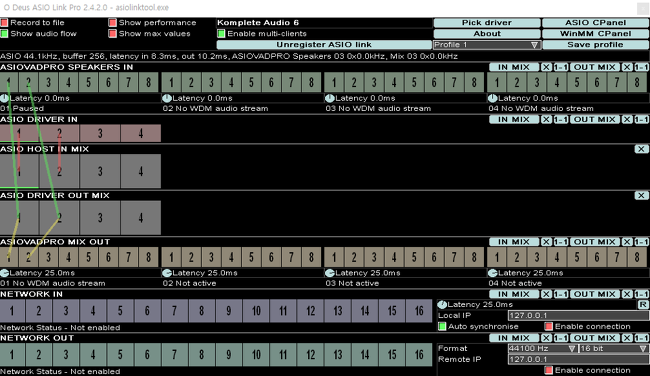Clear the ASIO Host In Mix connections (X)

pyautogui.click(x=641, y=149)
